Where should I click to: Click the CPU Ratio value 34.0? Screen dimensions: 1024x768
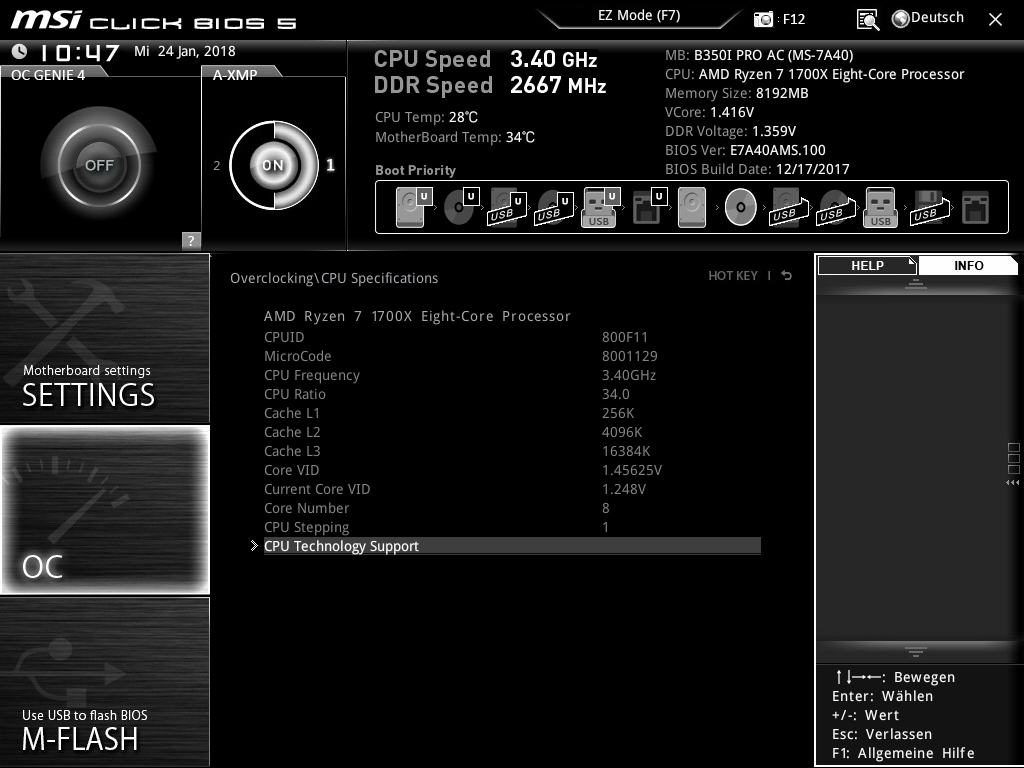point(616,394)
